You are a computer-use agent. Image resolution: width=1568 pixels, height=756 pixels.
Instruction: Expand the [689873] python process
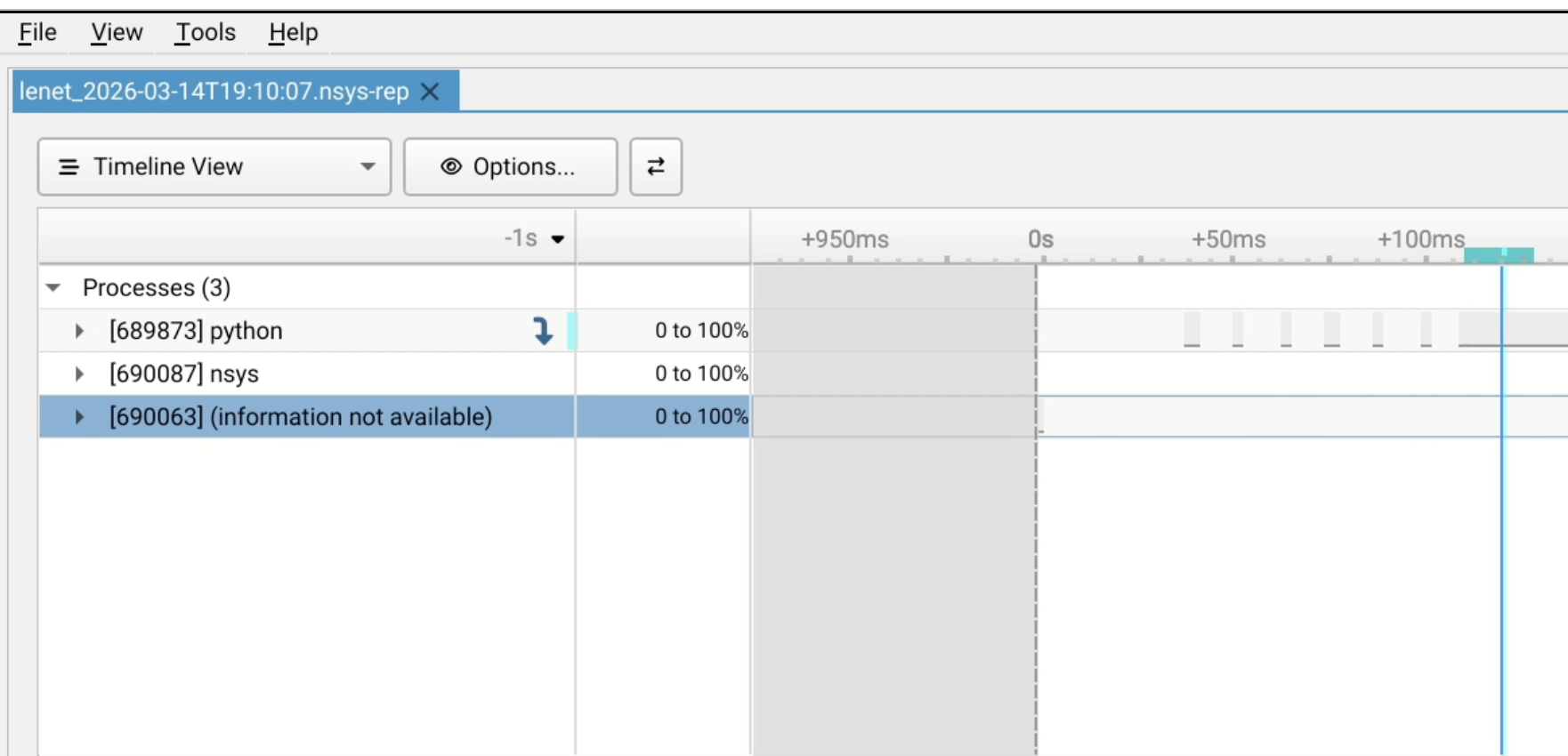(79, 331)
